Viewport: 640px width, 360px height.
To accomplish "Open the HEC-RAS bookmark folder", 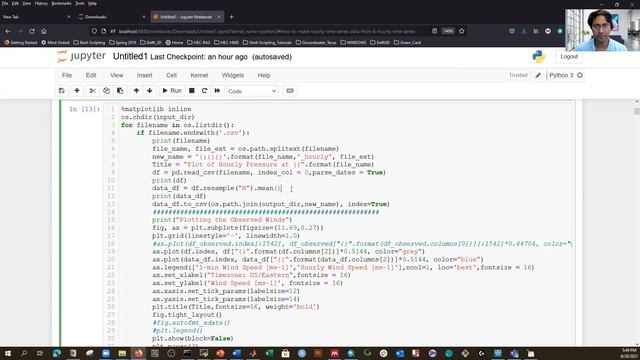I will click(199, 42).
